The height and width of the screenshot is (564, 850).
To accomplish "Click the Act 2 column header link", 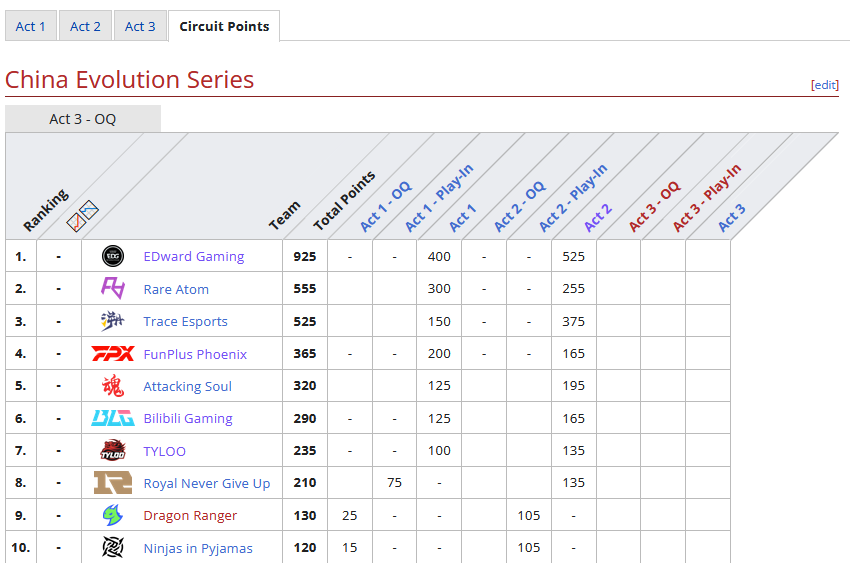I will (598, 217).
